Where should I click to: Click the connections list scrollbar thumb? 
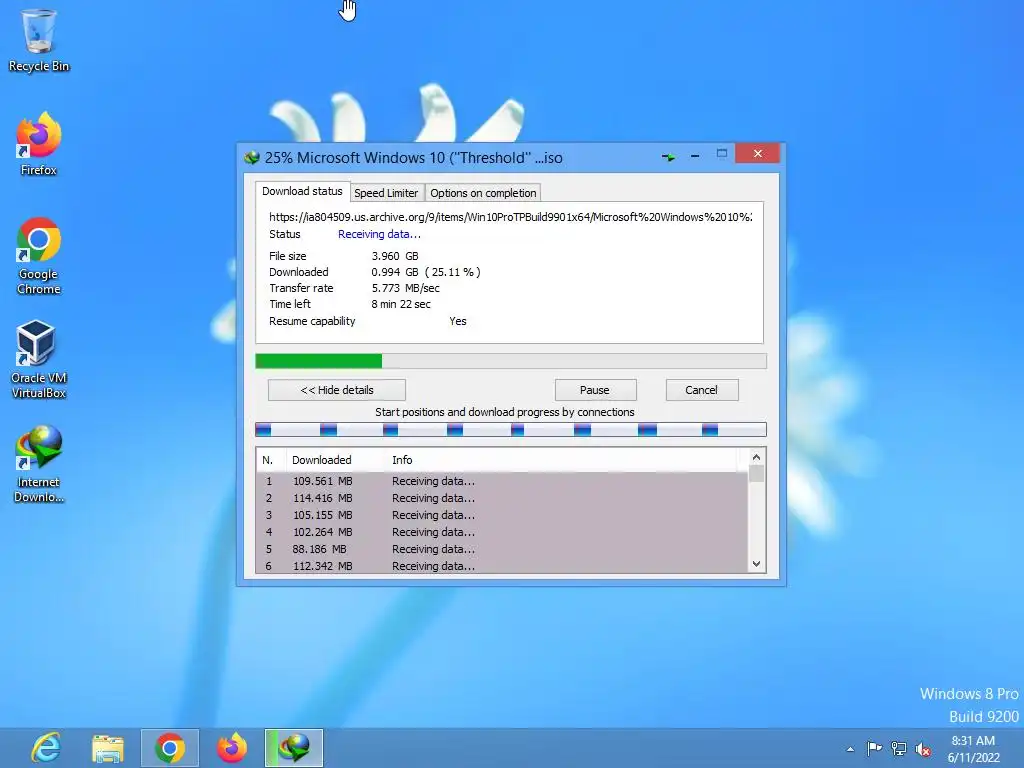[x=756, y=473]
